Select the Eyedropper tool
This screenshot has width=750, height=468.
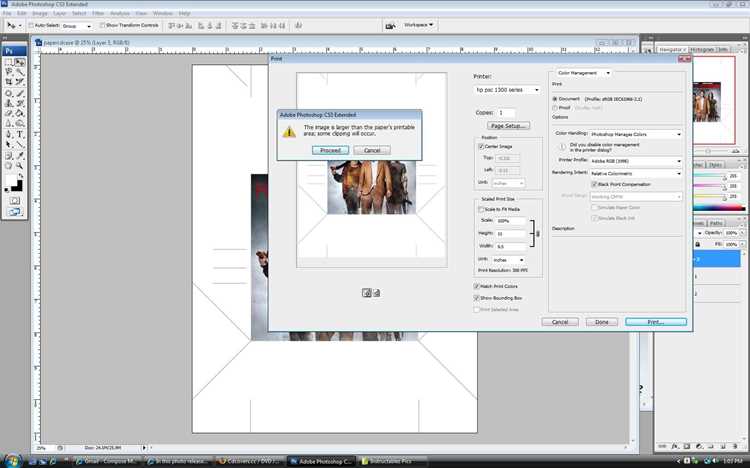(x=20, y=156)
